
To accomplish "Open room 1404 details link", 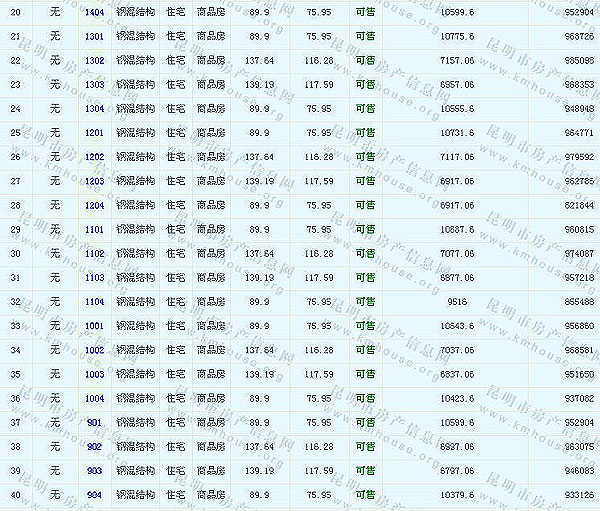I will click(x=95, y=12).
